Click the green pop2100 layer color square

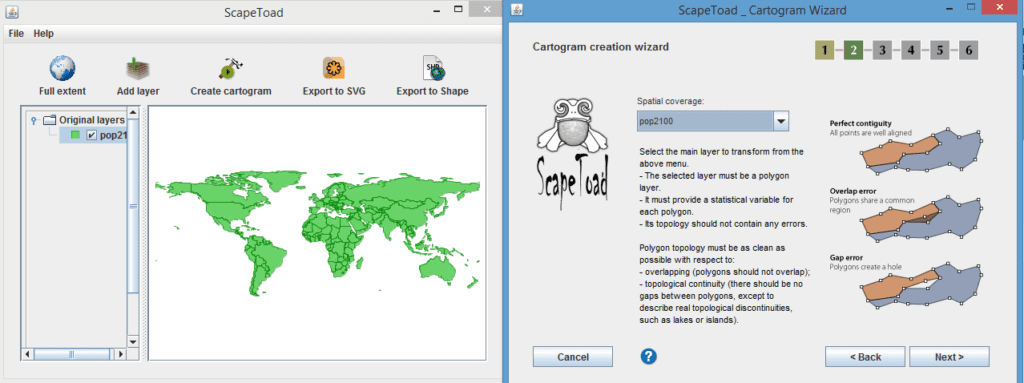coord(75,135)
